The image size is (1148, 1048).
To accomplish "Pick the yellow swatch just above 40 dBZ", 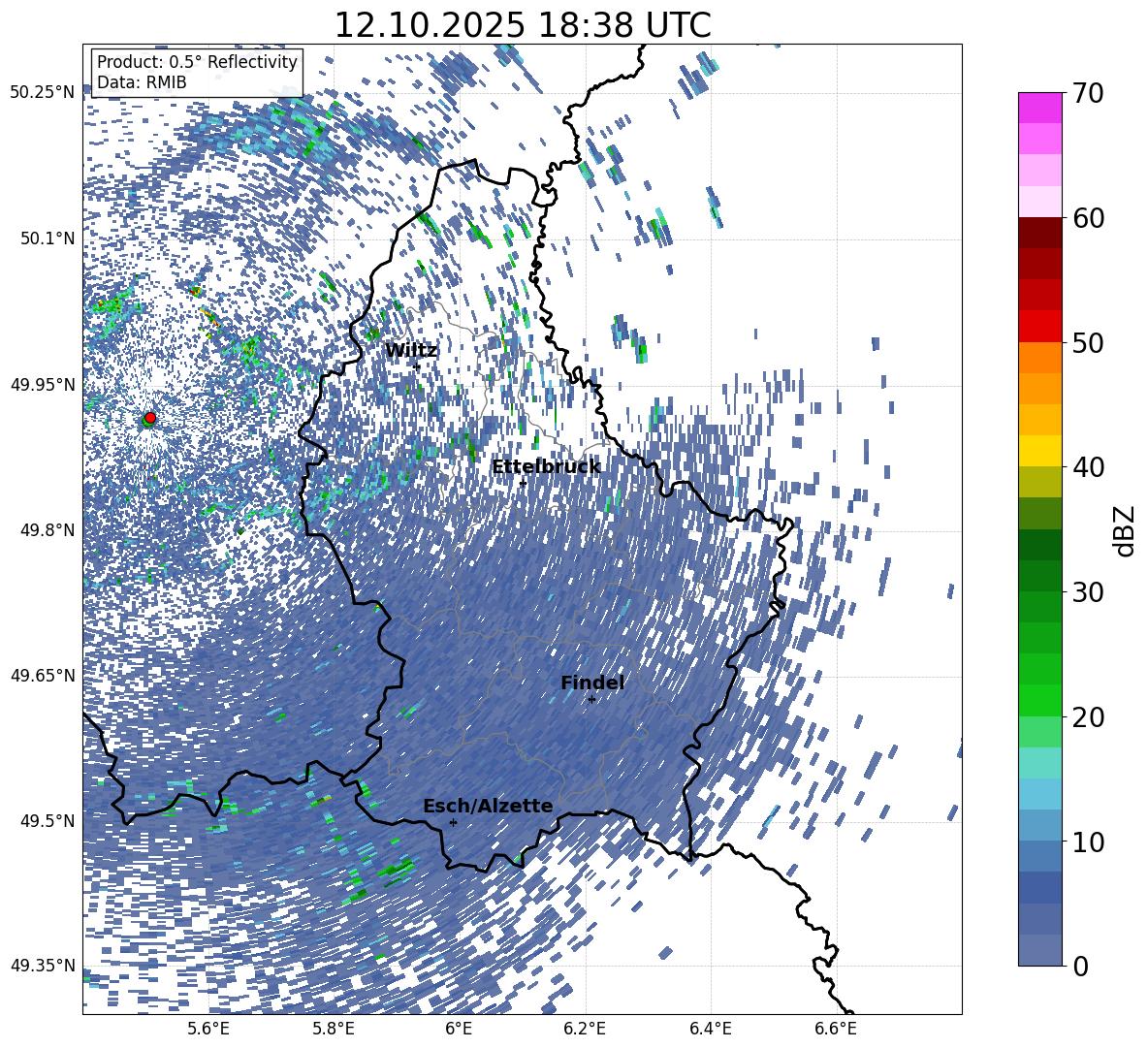I will (x=1039, y=451).
